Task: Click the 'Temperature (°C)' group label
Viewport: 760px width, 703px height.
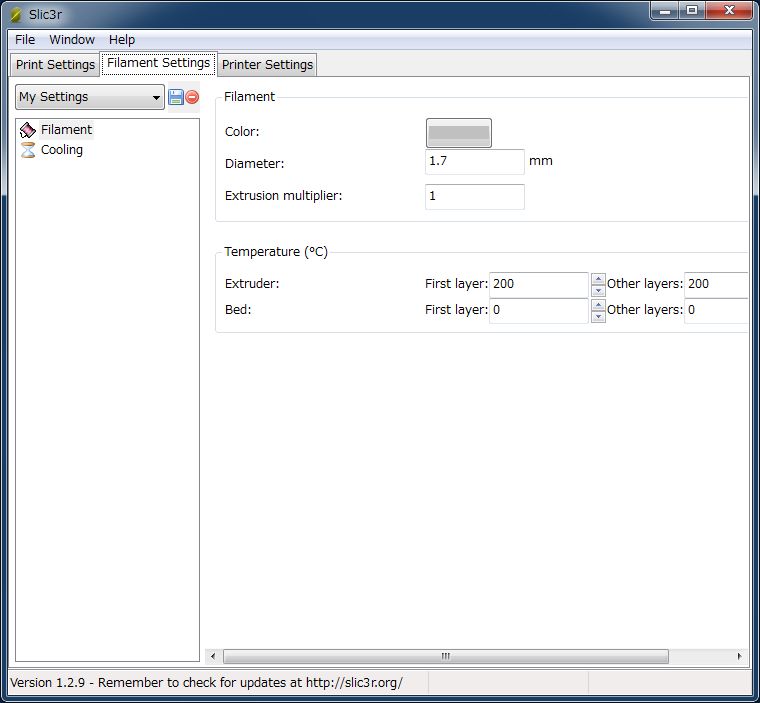Action: tap(276, 252)
